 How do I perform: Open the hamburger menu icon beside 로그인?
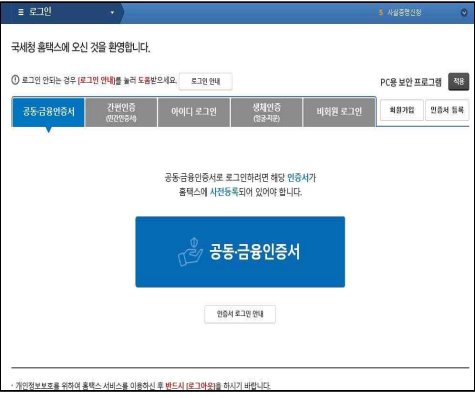tap(21, 12)
